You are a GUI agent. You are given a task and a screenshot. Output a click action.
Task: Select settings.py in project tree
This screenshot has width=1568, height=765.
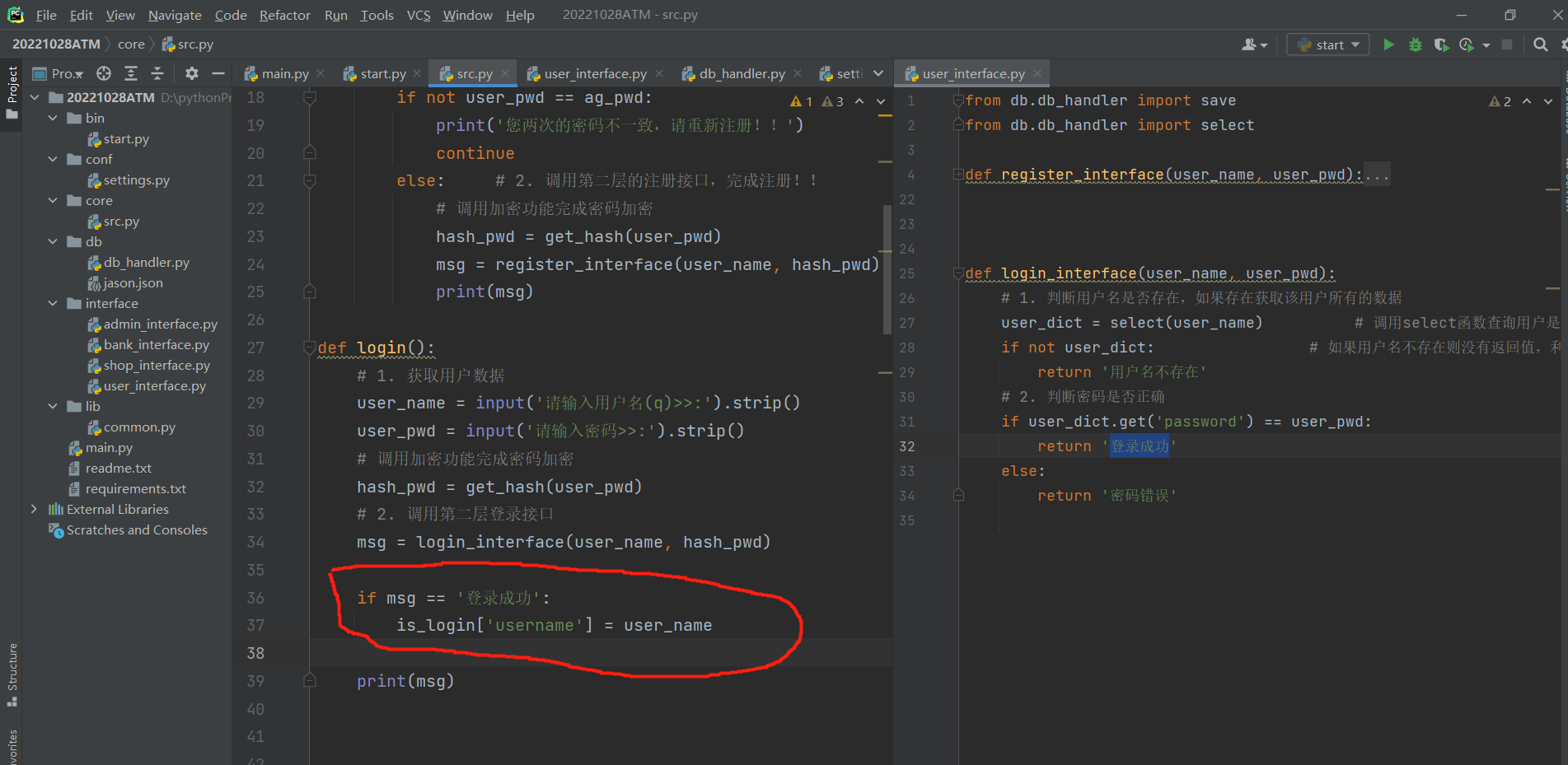point(129,180)
